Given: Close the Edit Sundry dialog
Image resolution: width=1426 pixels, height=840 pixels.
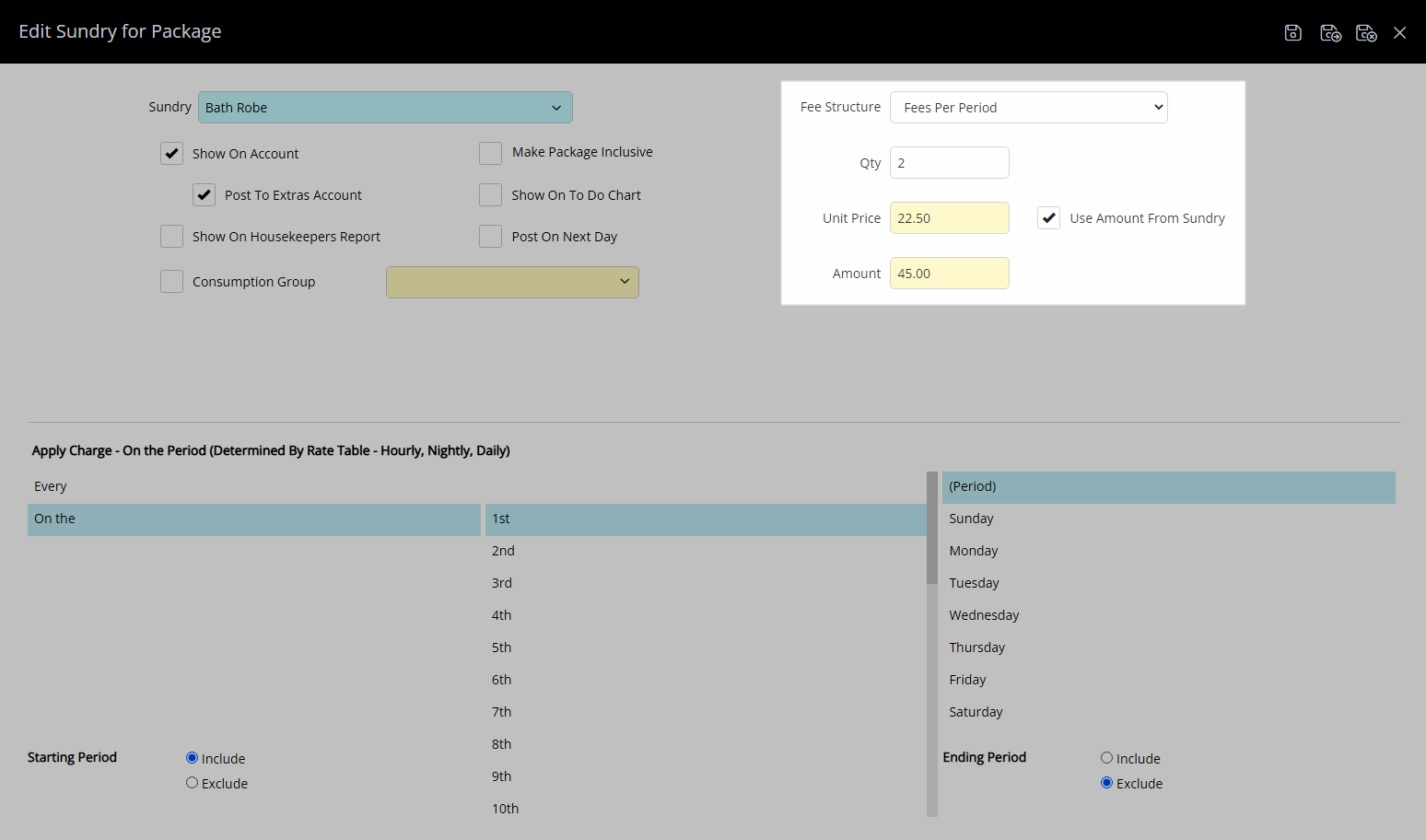Looking at the screenshot, I should (x=1400, y=33).
